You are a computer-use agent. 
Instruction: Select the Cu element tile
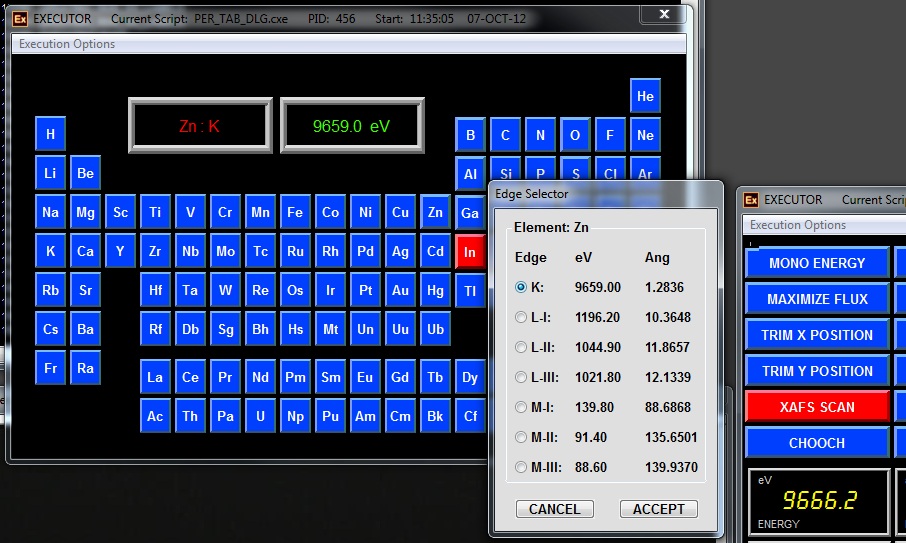(x=400, y=213)
